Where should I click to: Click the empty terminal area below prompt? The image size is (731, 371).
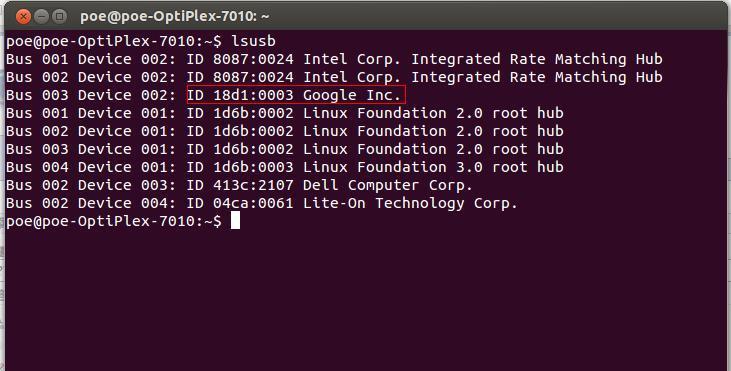tap(366, 298)
